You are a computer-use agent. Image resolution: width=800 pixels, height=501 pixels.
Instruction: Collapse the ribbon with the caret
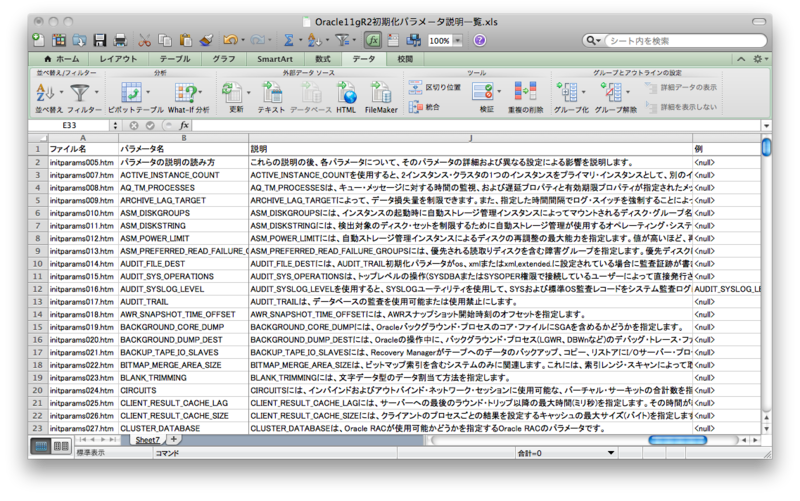point(741,59)
